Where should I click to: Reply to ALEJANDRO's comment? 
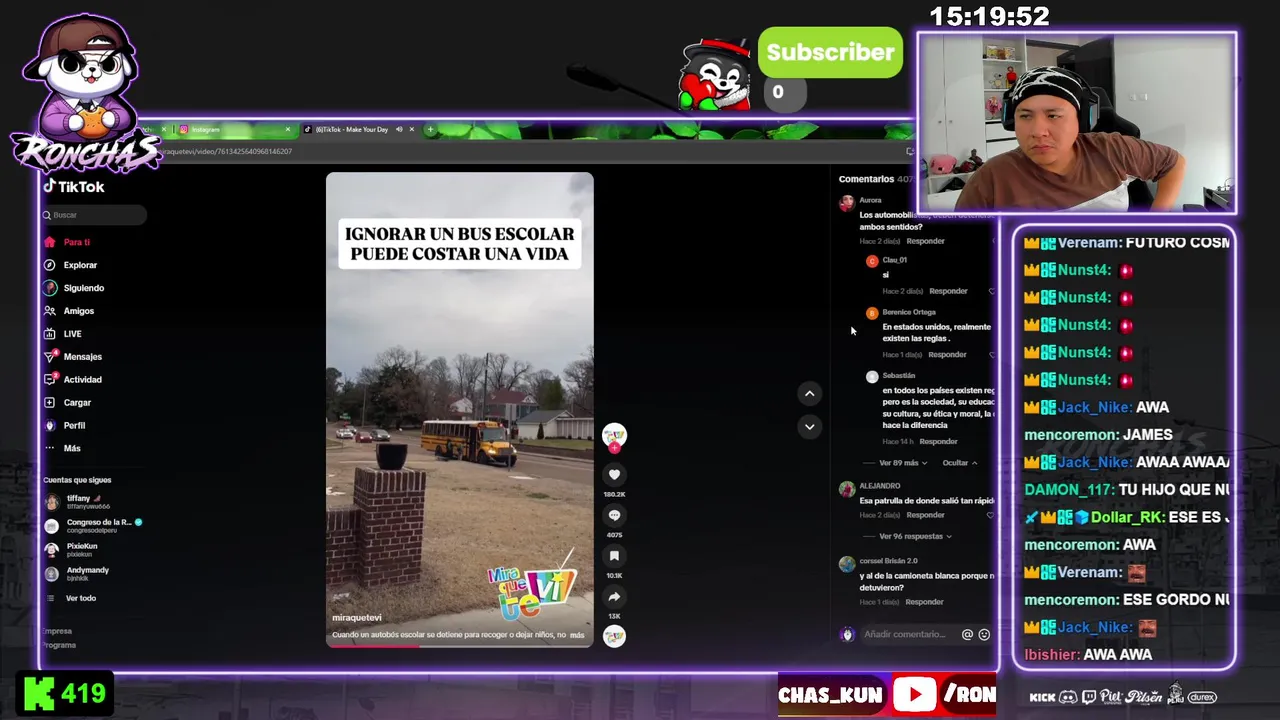pyautogui.click(x=925, y=515)
